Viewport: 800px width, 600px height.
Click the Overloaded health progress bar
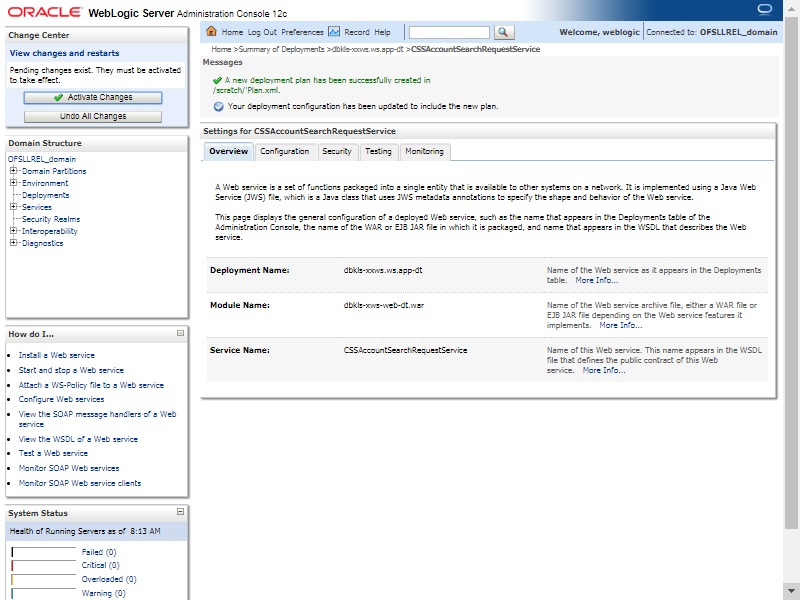coord(43,580)
